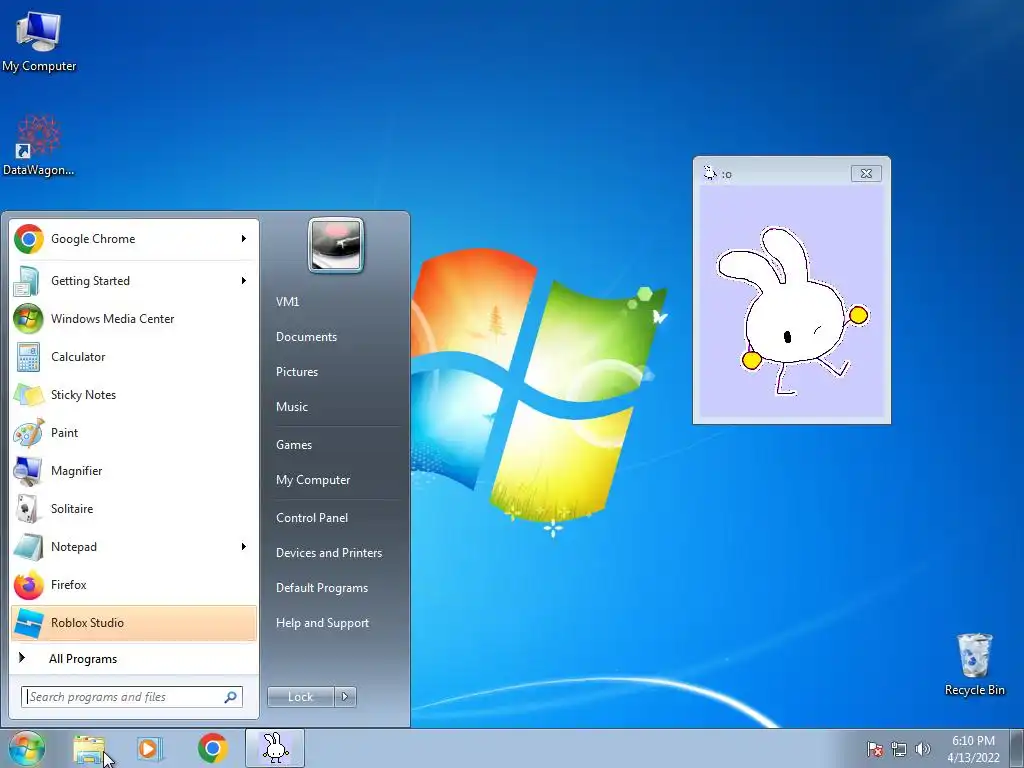Launch the Paint palette icon
This screenshot has height=768, width=1024.
[29, 432]
